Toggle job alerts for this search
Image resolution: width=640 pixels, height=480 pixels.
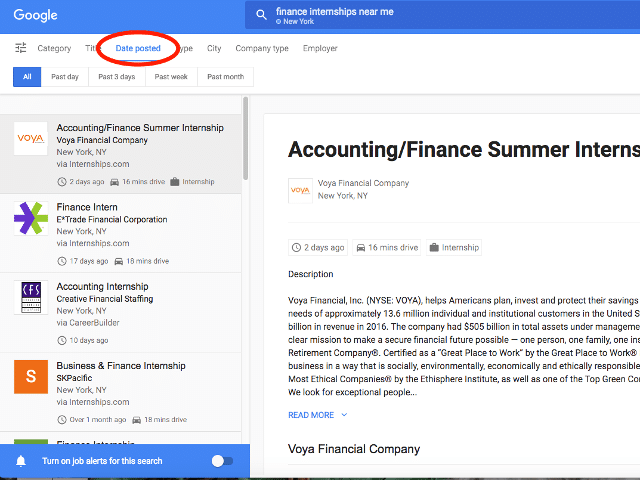222,461
